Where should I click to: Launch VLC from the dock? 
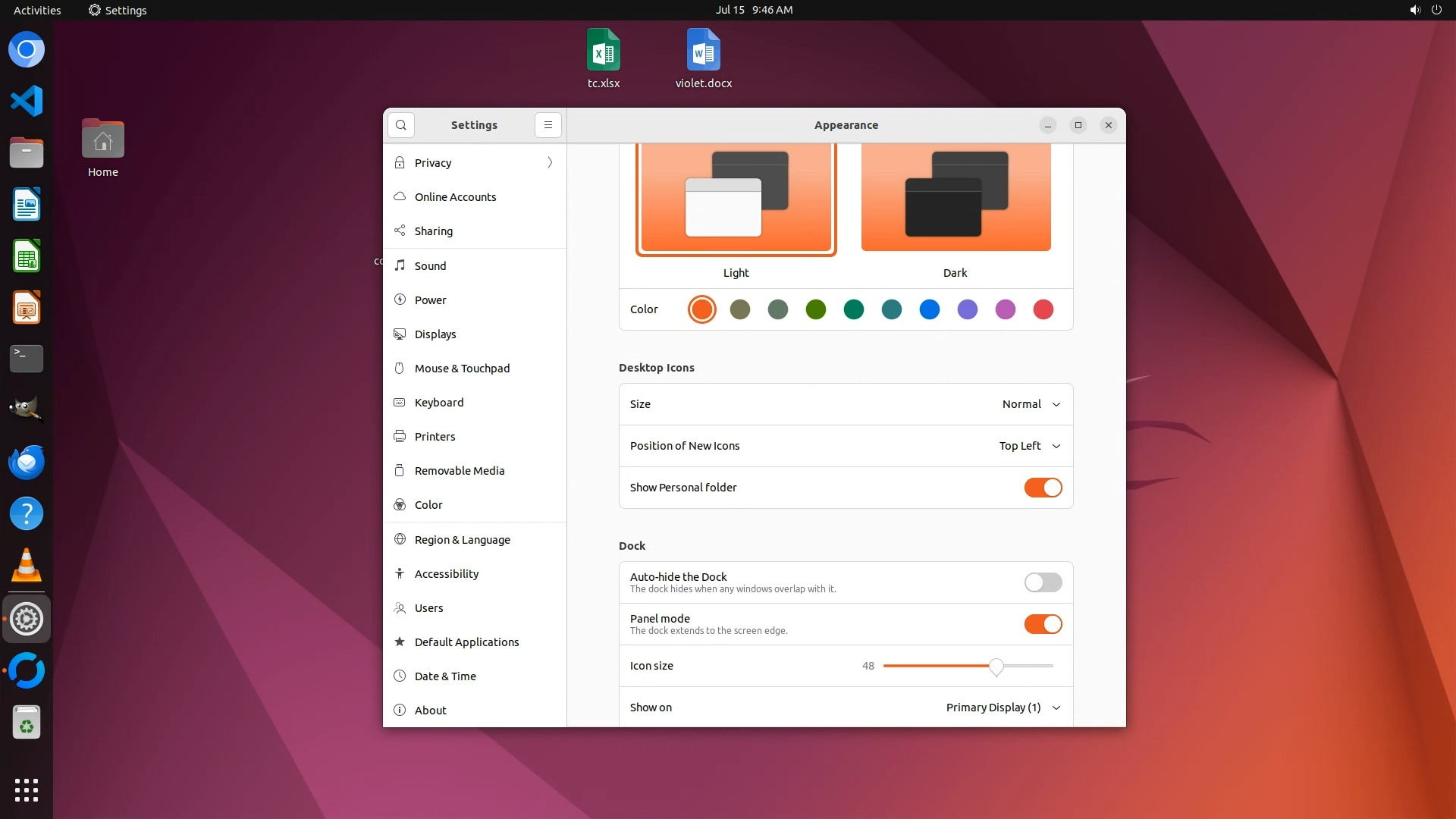27,566
